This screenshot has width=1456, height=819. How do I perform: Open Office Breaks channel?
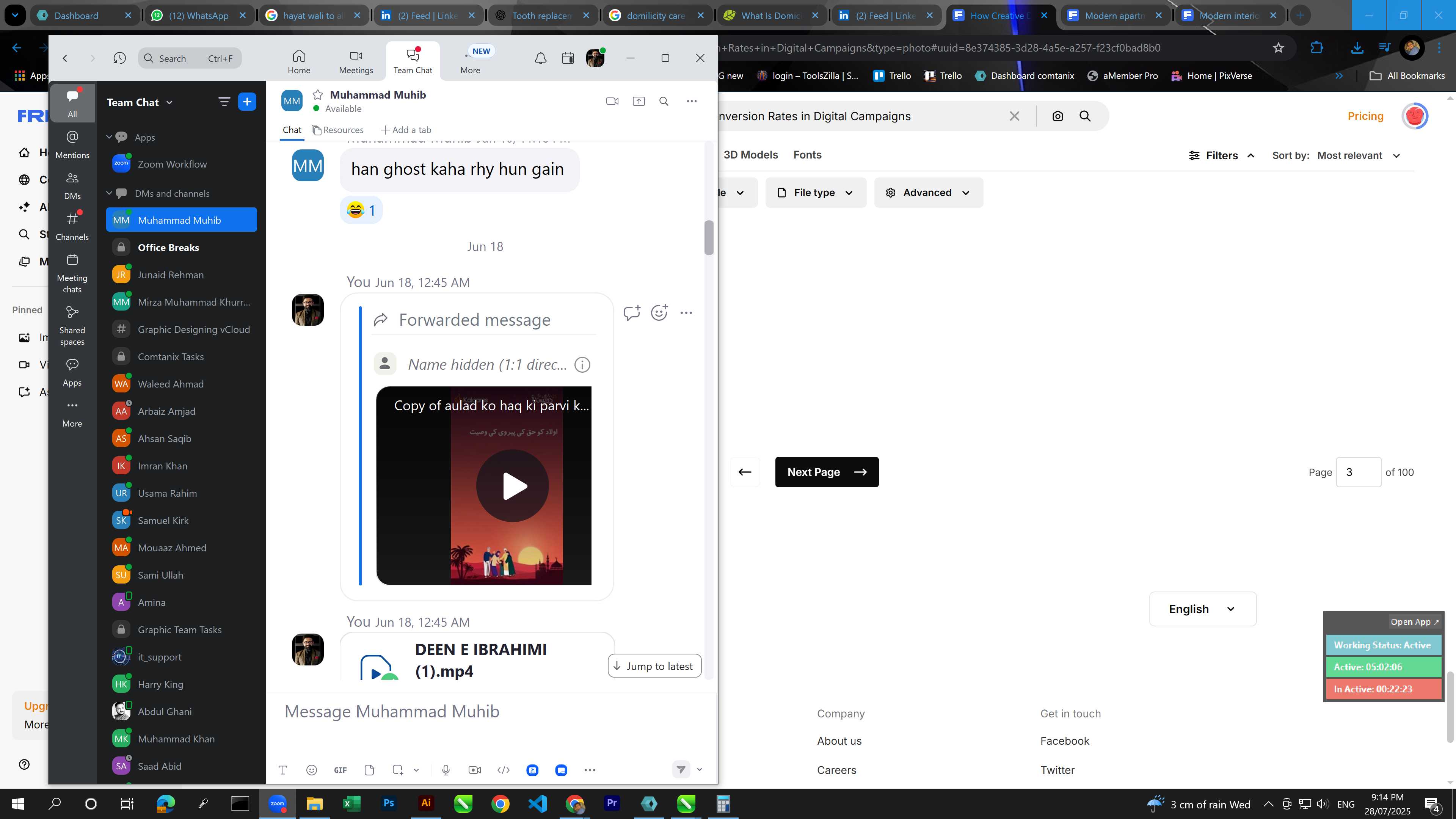pyautogui.click(x=182, y=247)
